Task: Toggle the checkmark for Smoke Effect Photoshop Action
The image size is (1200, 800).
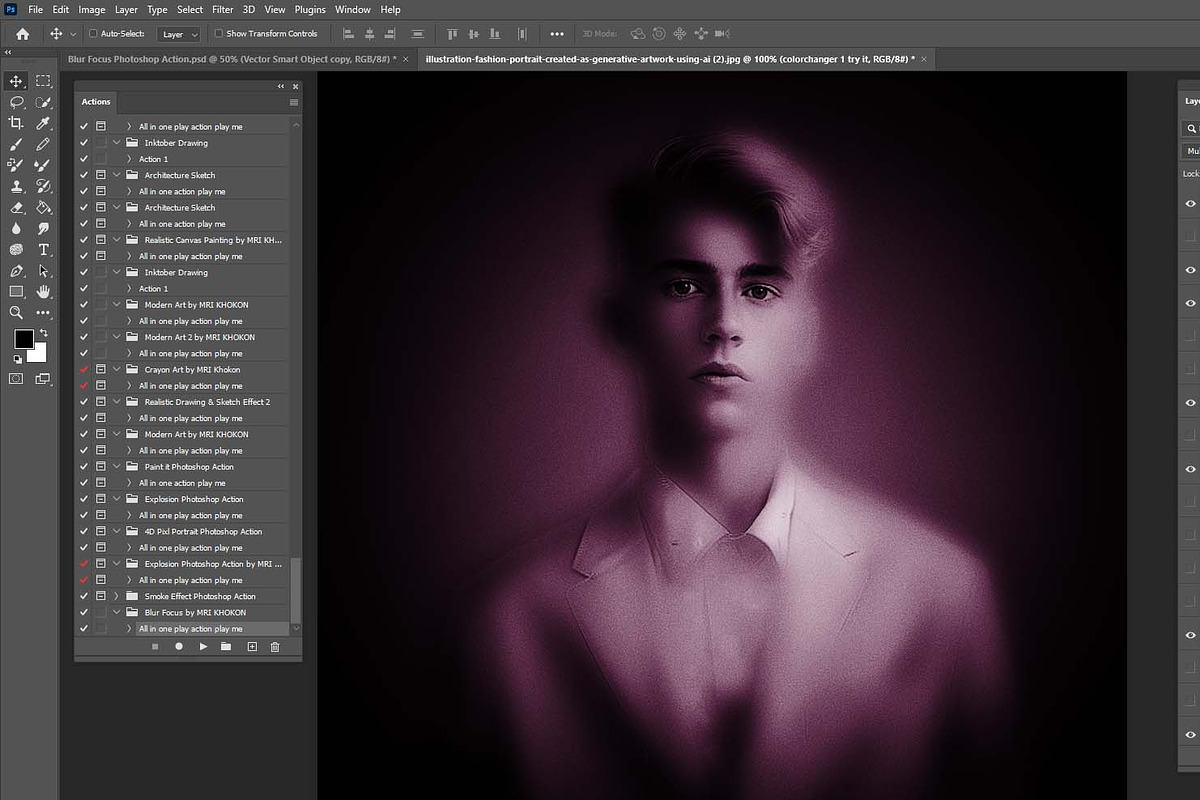Action: (x=84, y=596)
